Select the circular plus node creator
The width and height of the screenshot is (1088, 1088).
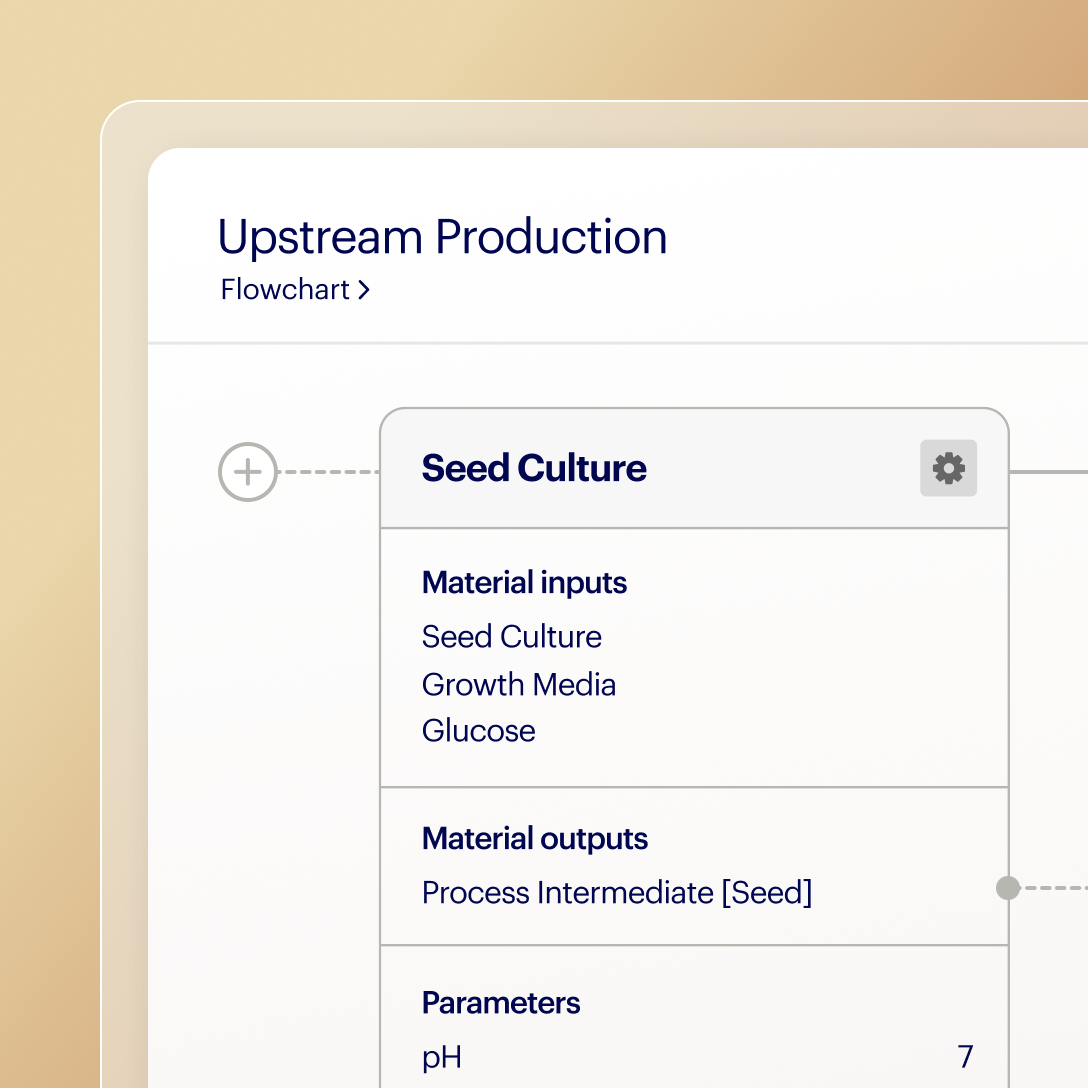coord(247,471)
